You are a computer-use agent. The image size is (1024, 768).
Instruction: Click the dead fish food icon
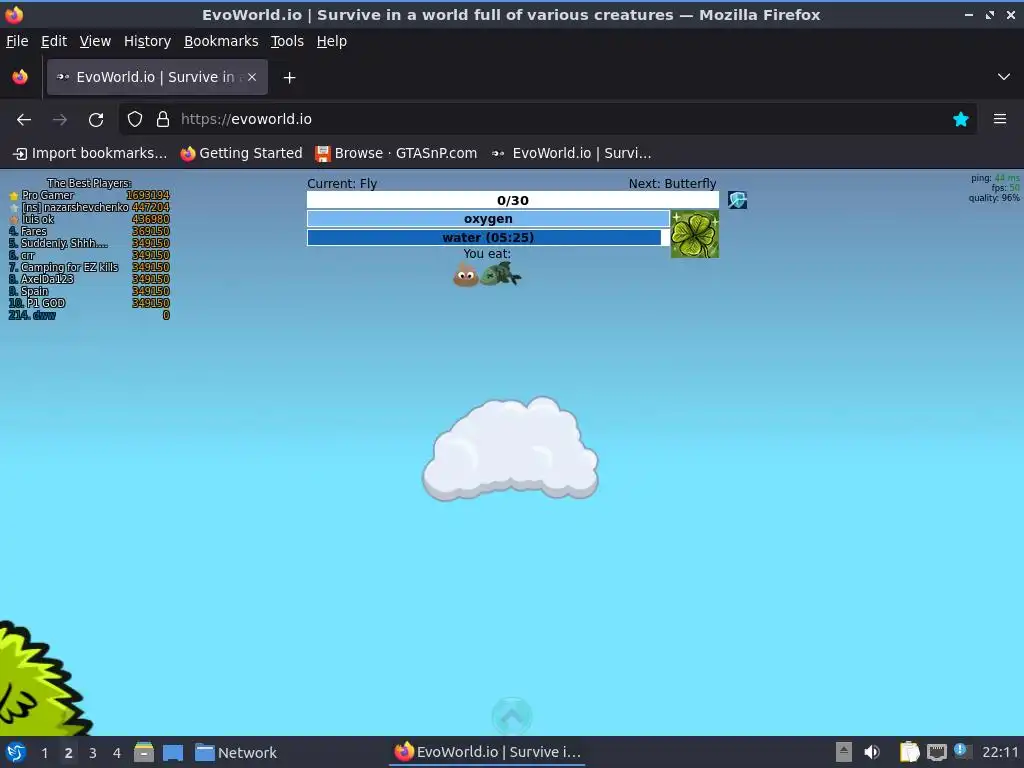pyautogui.click(x=501, y=274)
